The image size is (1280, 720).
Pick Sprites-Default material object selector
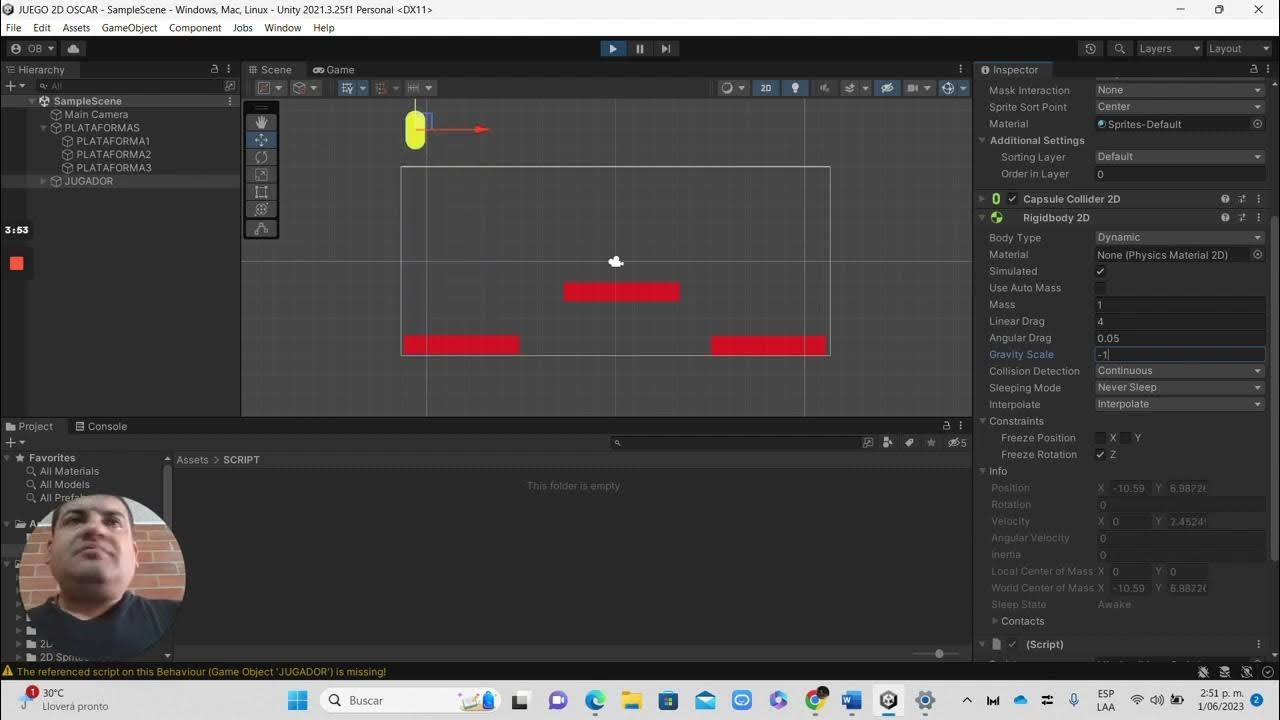[x=1258, y=124]
